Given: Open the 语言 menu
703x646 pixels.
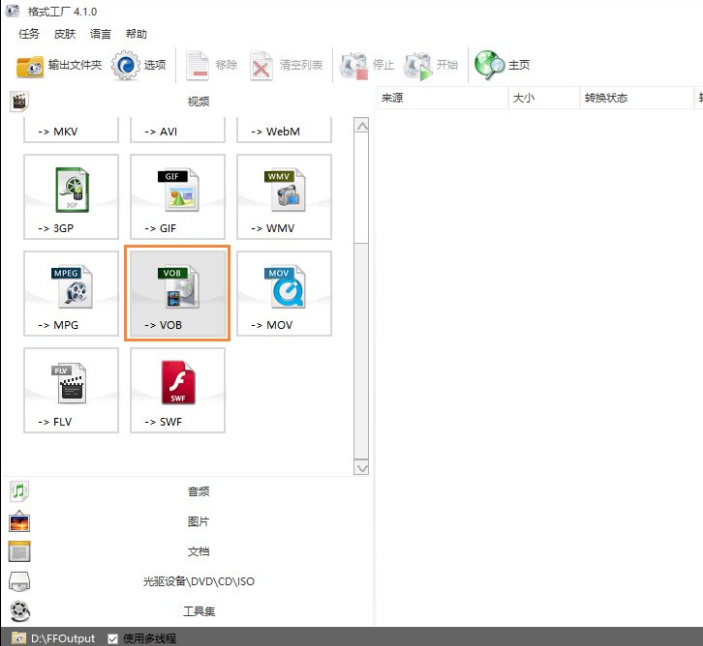Looking at the screenshot, I should pyautogui.click(x=100, y=34).
